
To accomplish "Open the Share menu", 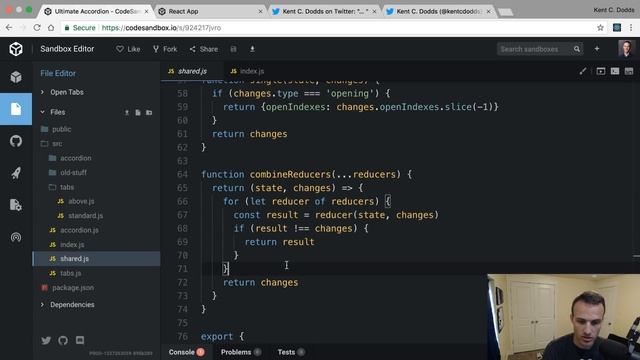I will (x=204, y=49).
